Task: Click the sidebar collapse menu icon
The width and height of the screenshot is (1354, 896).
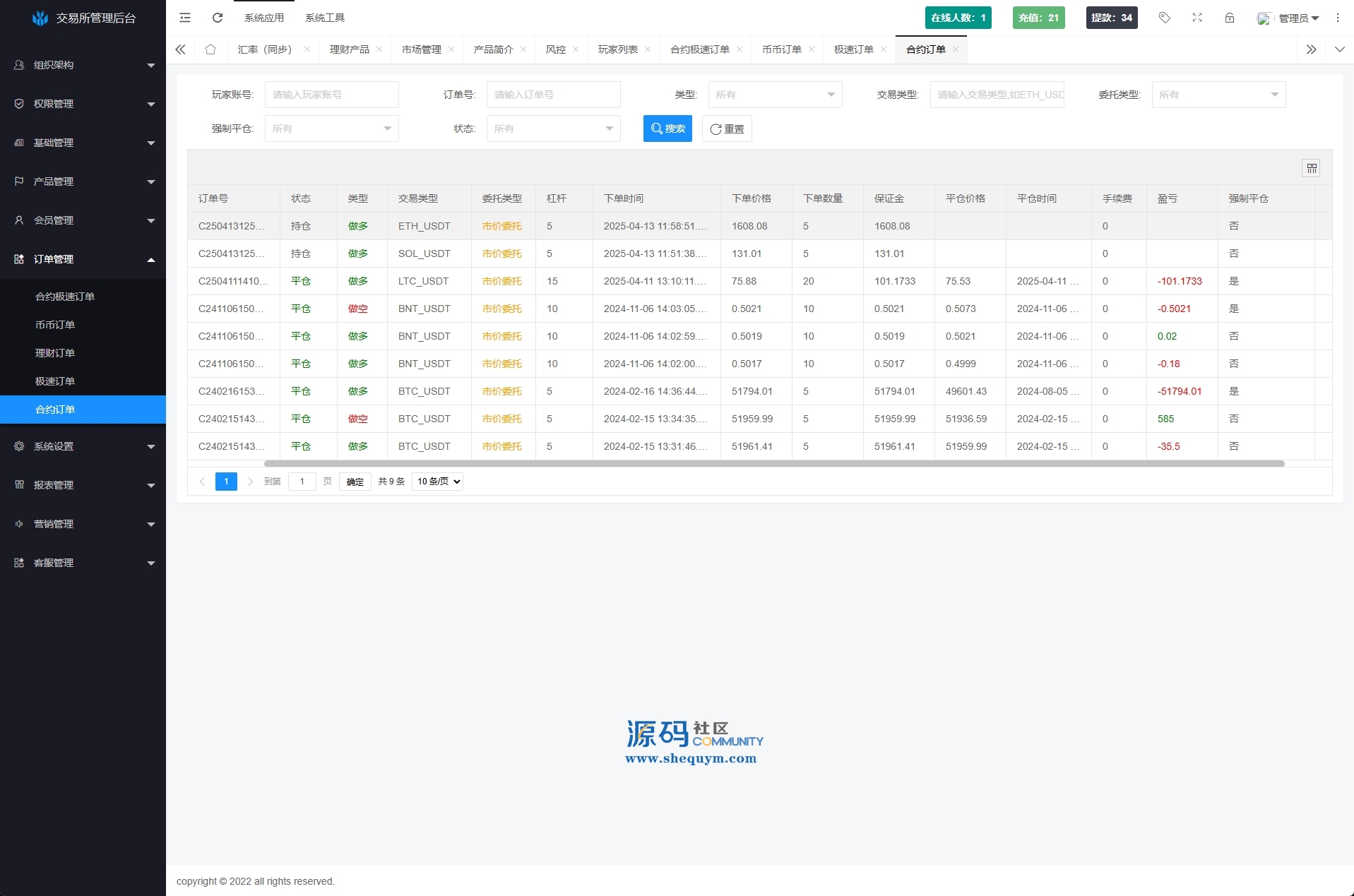Action: tap(185, 18)
